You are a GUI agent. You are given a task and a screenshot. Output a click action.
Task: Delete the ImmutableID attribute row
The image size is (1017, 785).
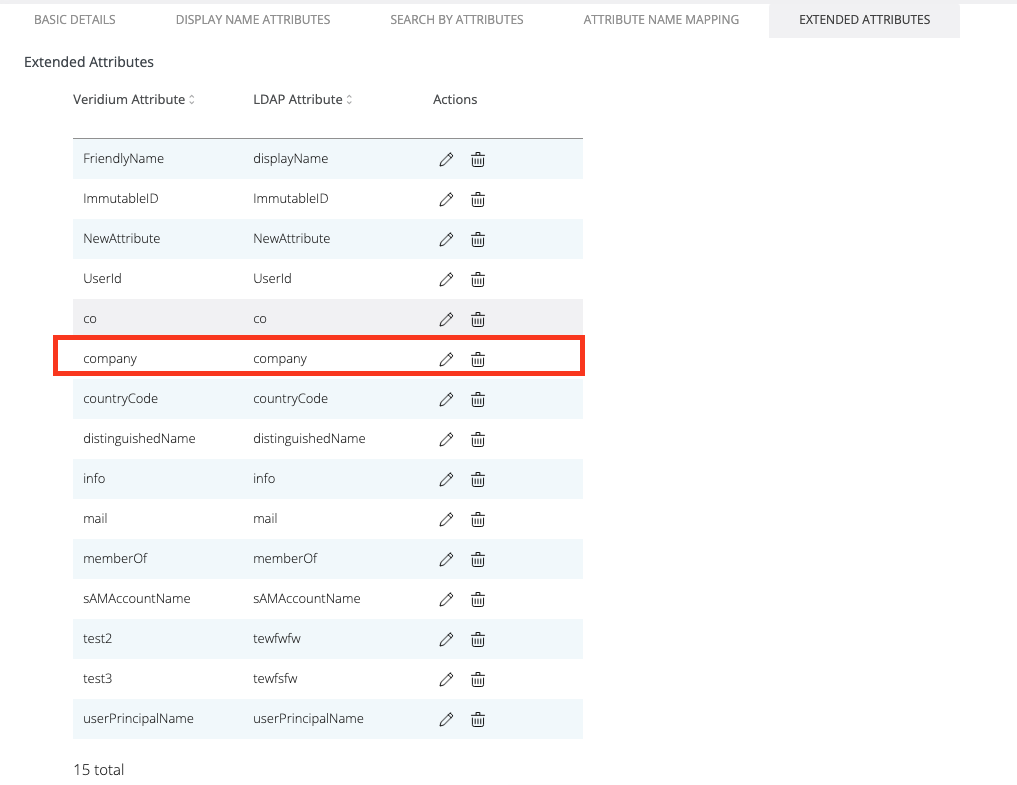click(x=478, y=199)
